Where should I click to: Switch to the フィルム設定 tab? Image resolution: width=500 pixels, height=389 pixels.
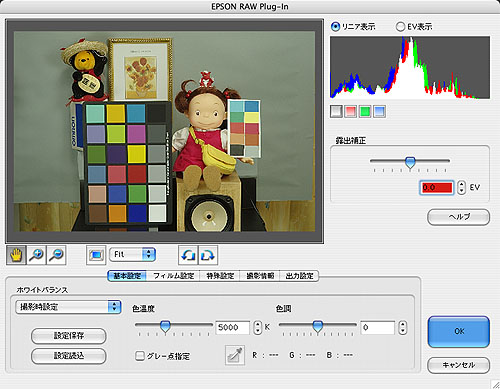(x=173, y=276)
